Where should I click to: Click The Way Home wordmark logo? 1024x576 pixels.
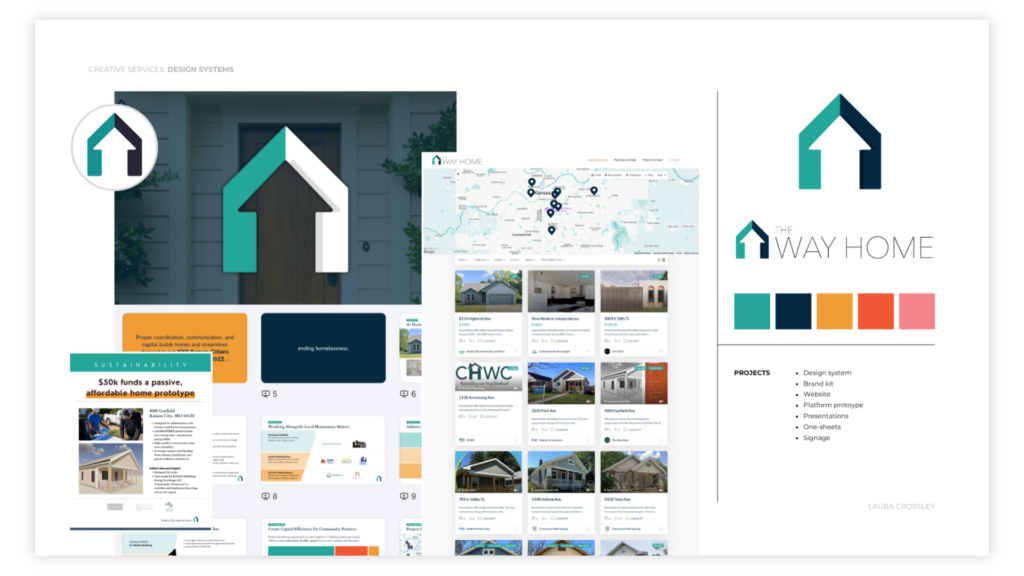click(835, 241)
